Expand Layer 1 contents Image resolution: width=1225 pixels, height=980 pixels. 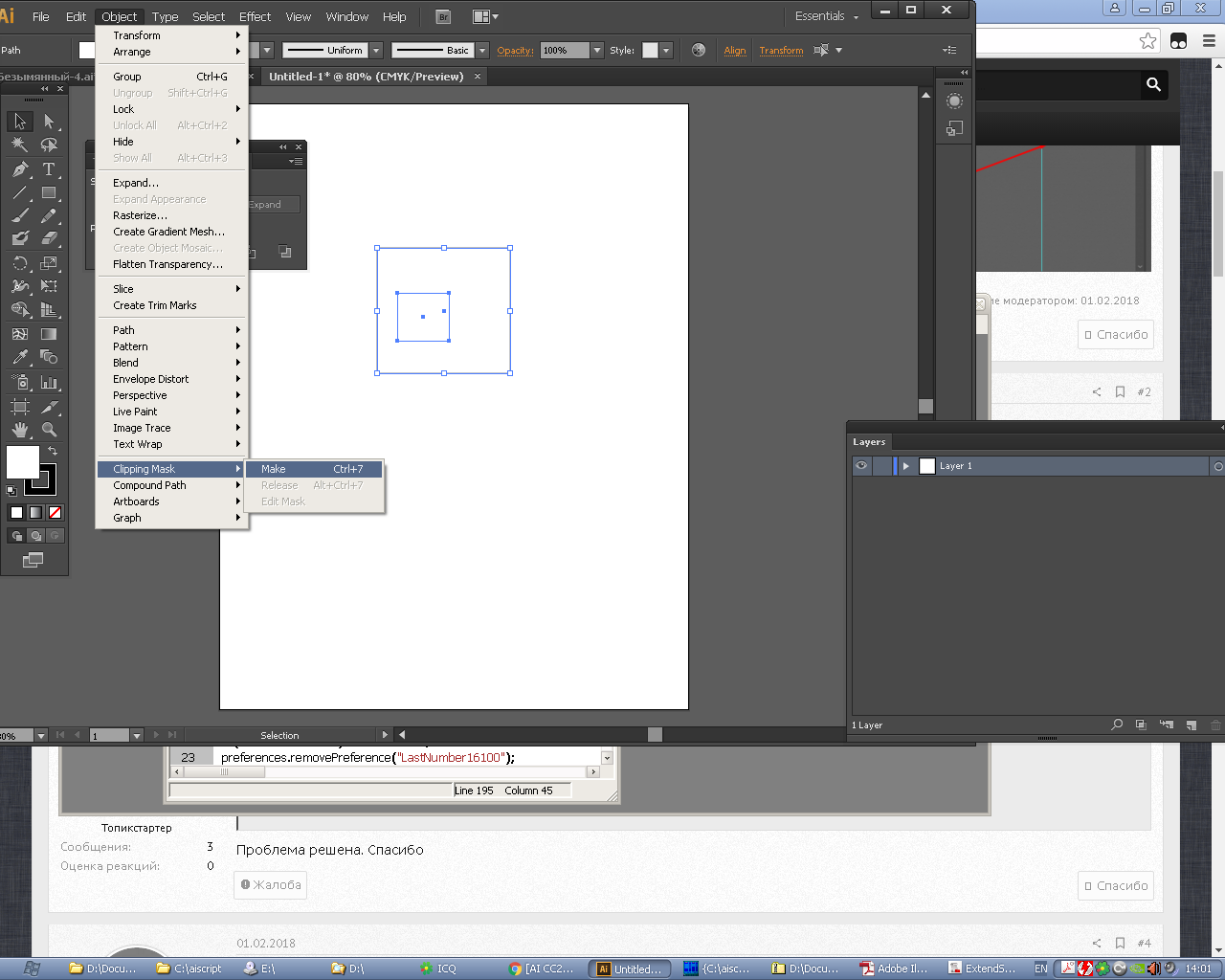[x=905, y=466]
